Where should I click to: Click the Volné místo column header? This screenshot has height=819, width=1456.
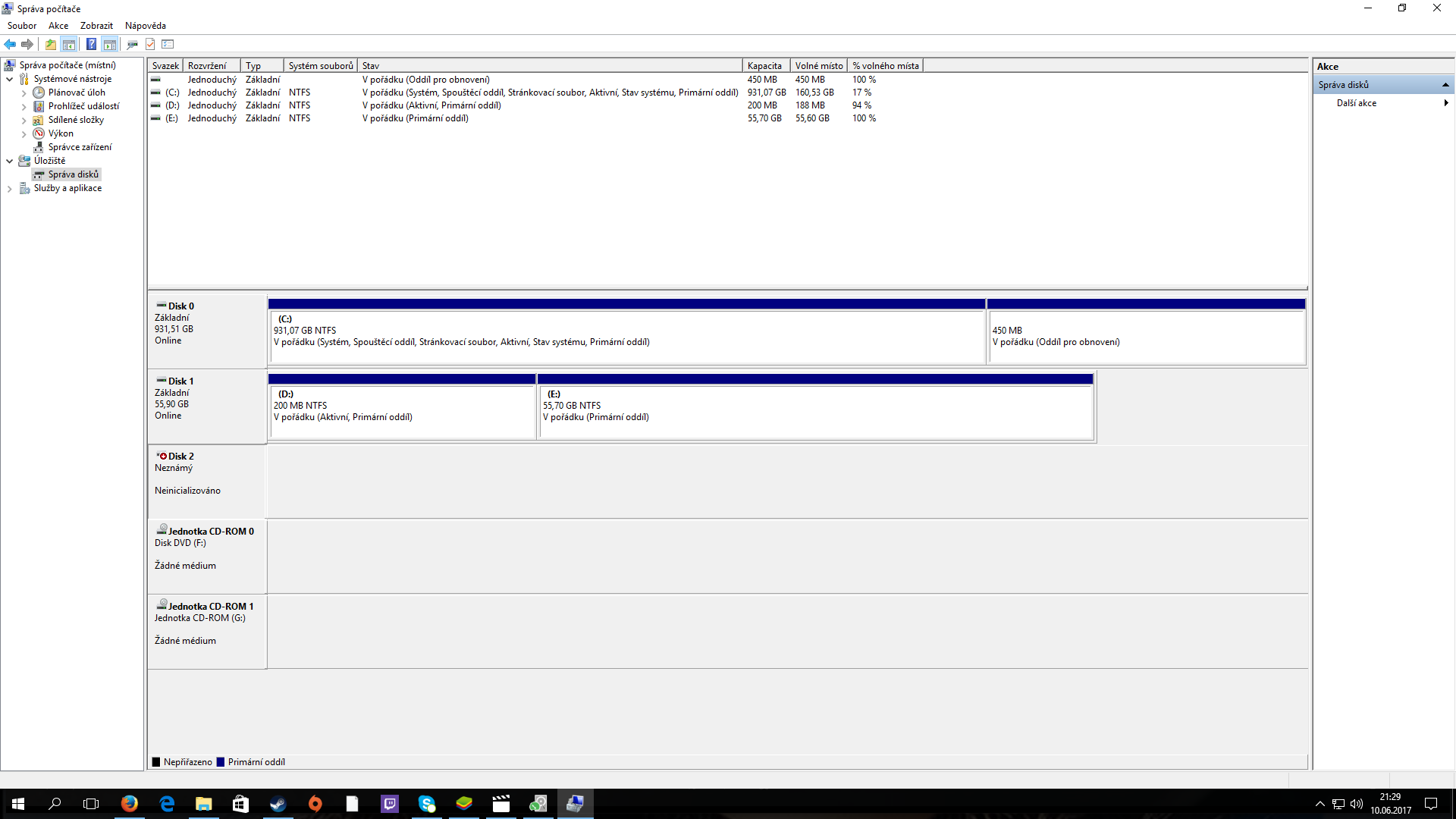818,66
